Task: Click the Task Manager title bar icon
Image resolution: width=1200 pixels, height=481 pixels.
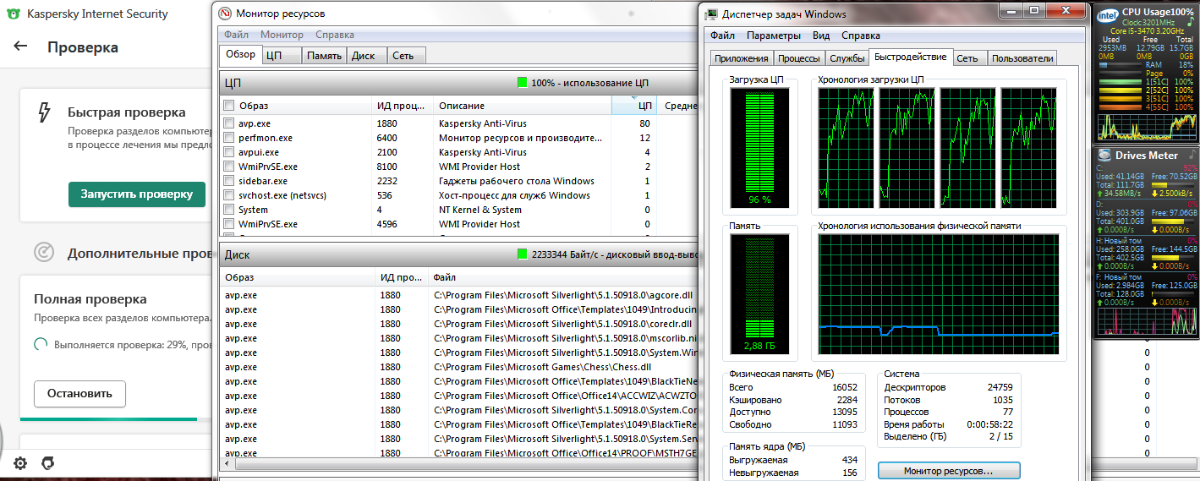Action: coord(713,14)
